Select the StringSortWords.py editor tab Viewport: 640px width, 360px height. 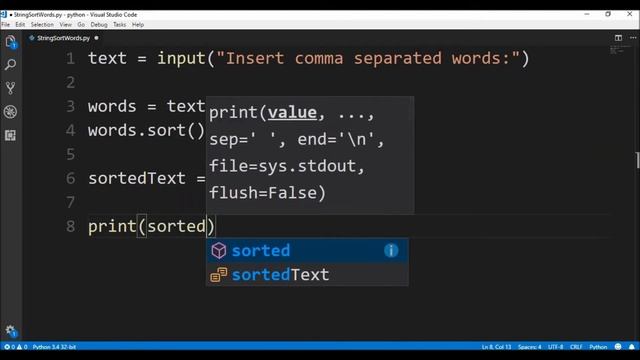point(63,38)
